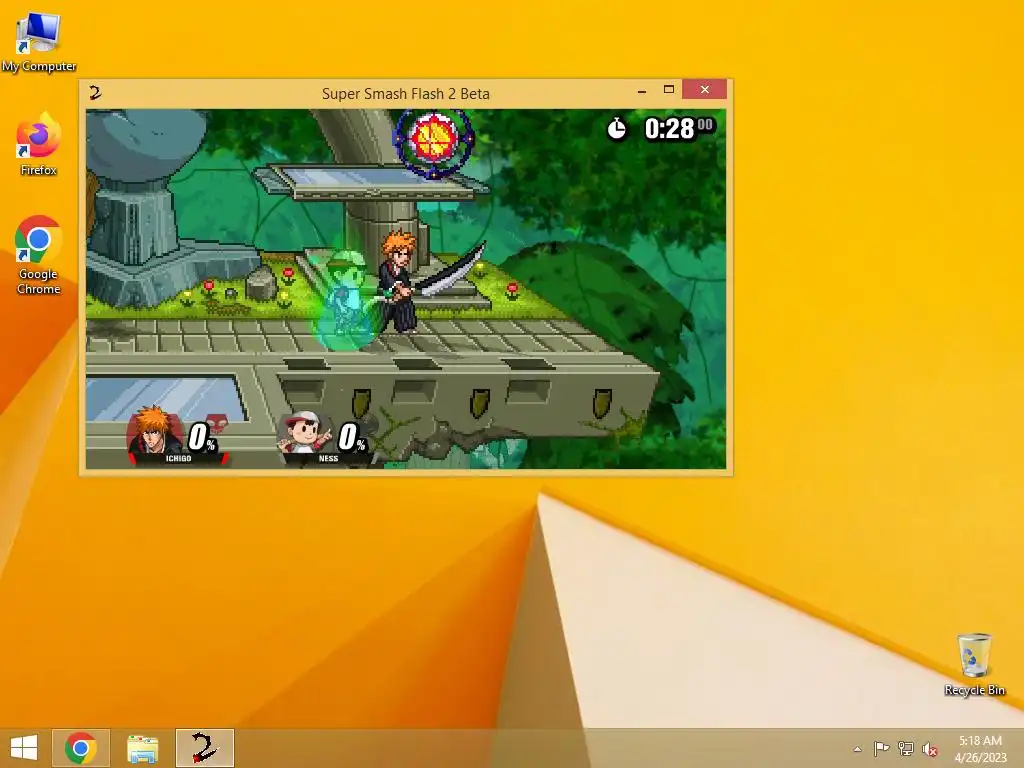Click the green glowing Ness character
Image resolution: width=1024 pixels, height=768 pixels.
click(x=345, y=300)
